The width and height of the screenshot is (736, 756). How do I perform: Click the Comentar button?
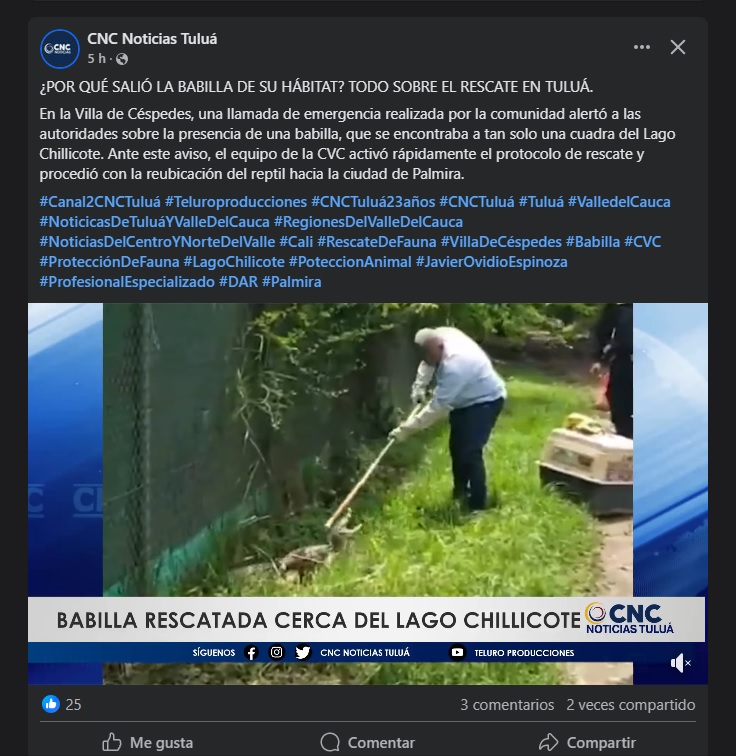pos(367,742)
